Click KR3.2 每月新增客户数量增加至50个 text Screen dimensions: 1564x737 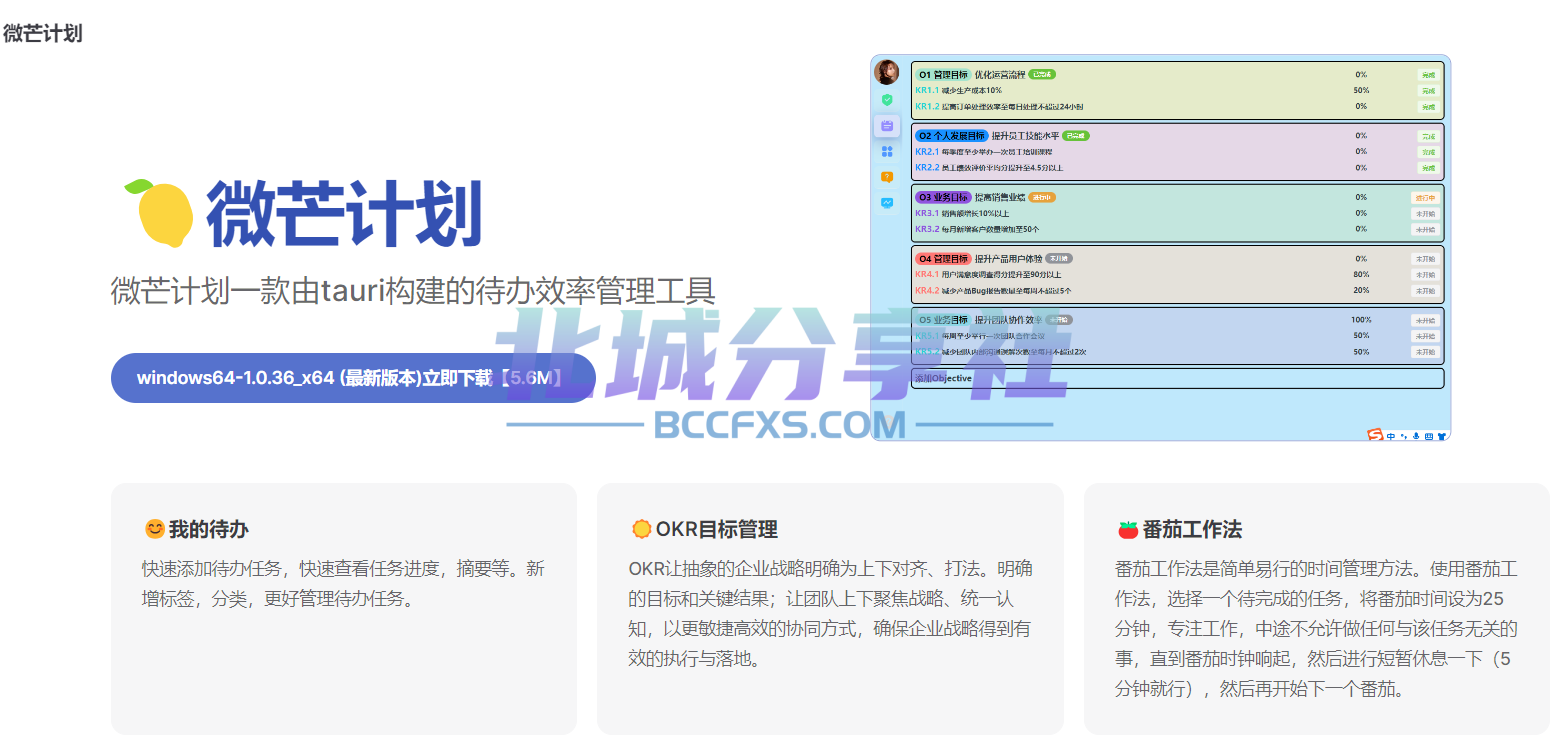click(x=977, y=229)
